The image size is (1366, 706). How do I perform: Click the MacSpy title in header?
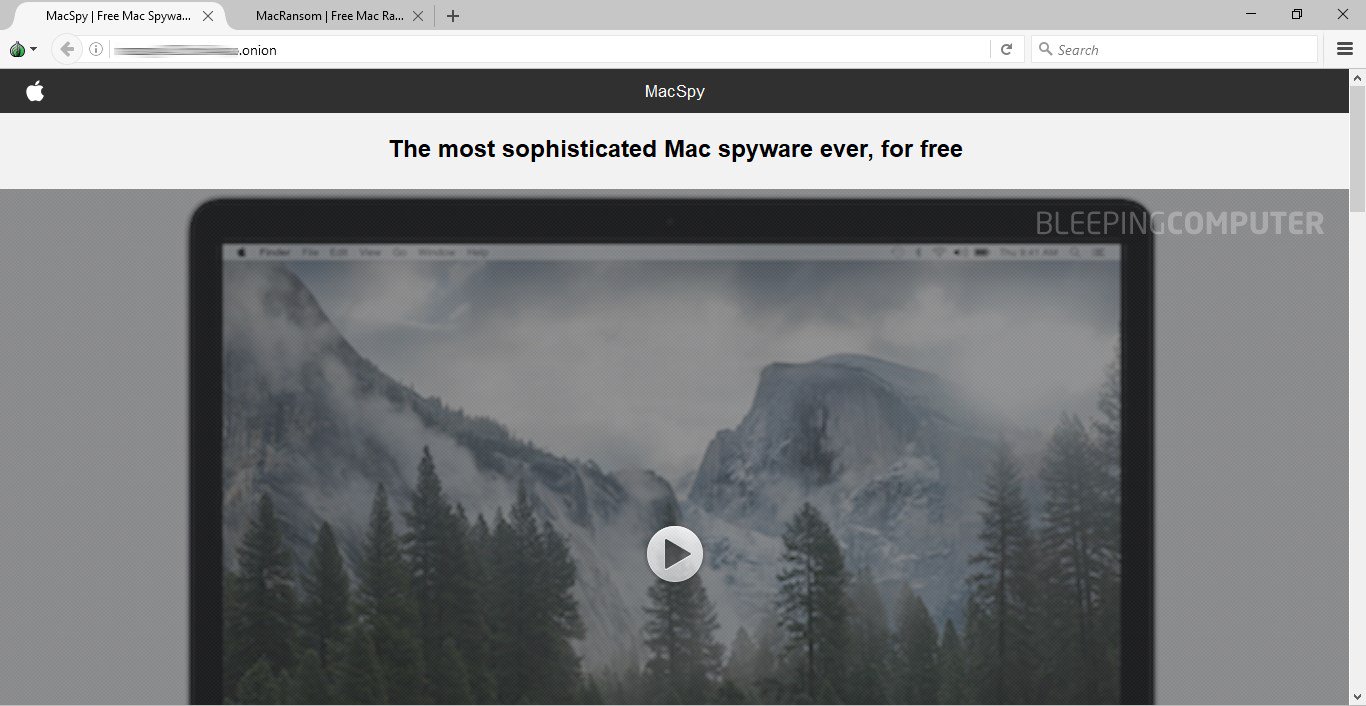click(x=675, y=91)
